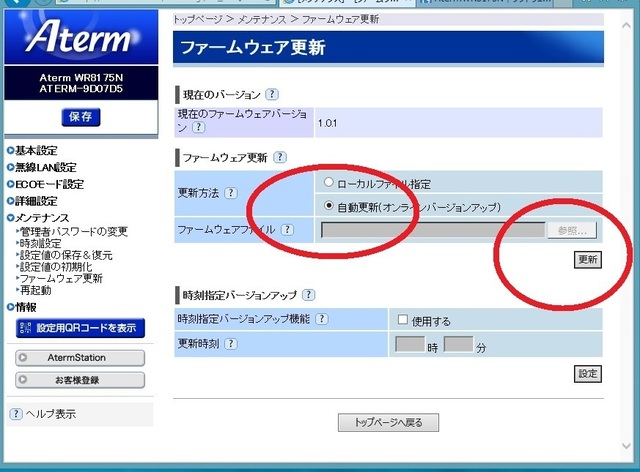Screen dimensions: 640x472
Task: Click ヘルプ表示 link
Action: tap(51, 414)
